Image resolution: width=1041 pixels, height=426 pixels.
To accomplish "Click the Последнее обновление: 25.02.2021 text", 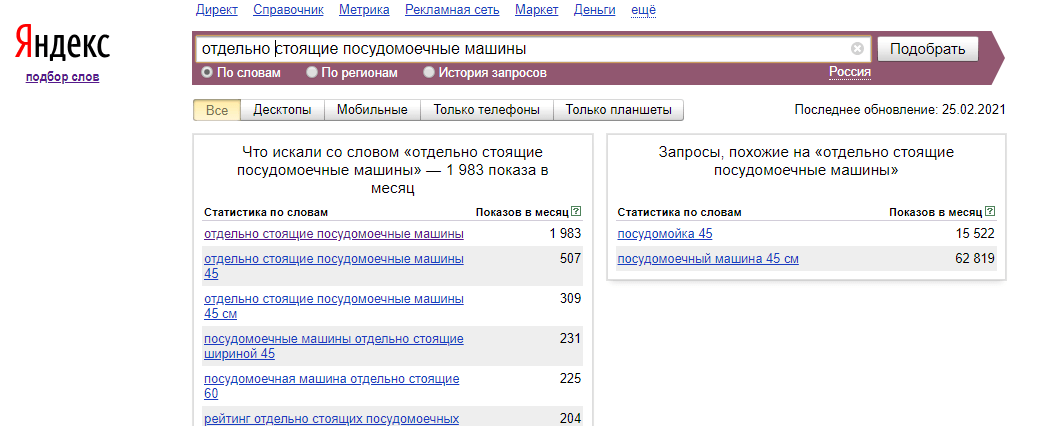I will (900, 109).
